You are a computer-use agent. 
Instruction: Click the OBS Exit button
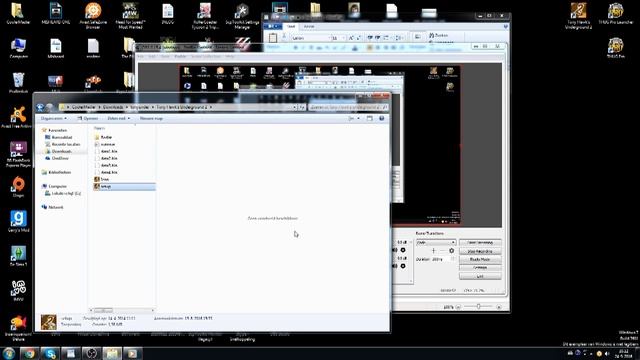point(480,276)
